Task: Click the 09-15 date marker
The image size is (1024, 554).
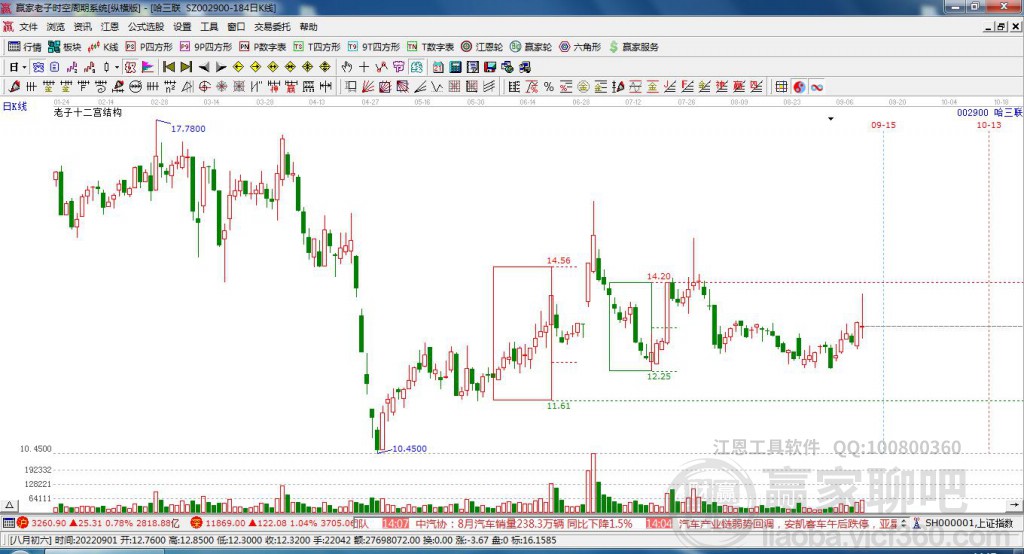Action: [x=884, y=125]
